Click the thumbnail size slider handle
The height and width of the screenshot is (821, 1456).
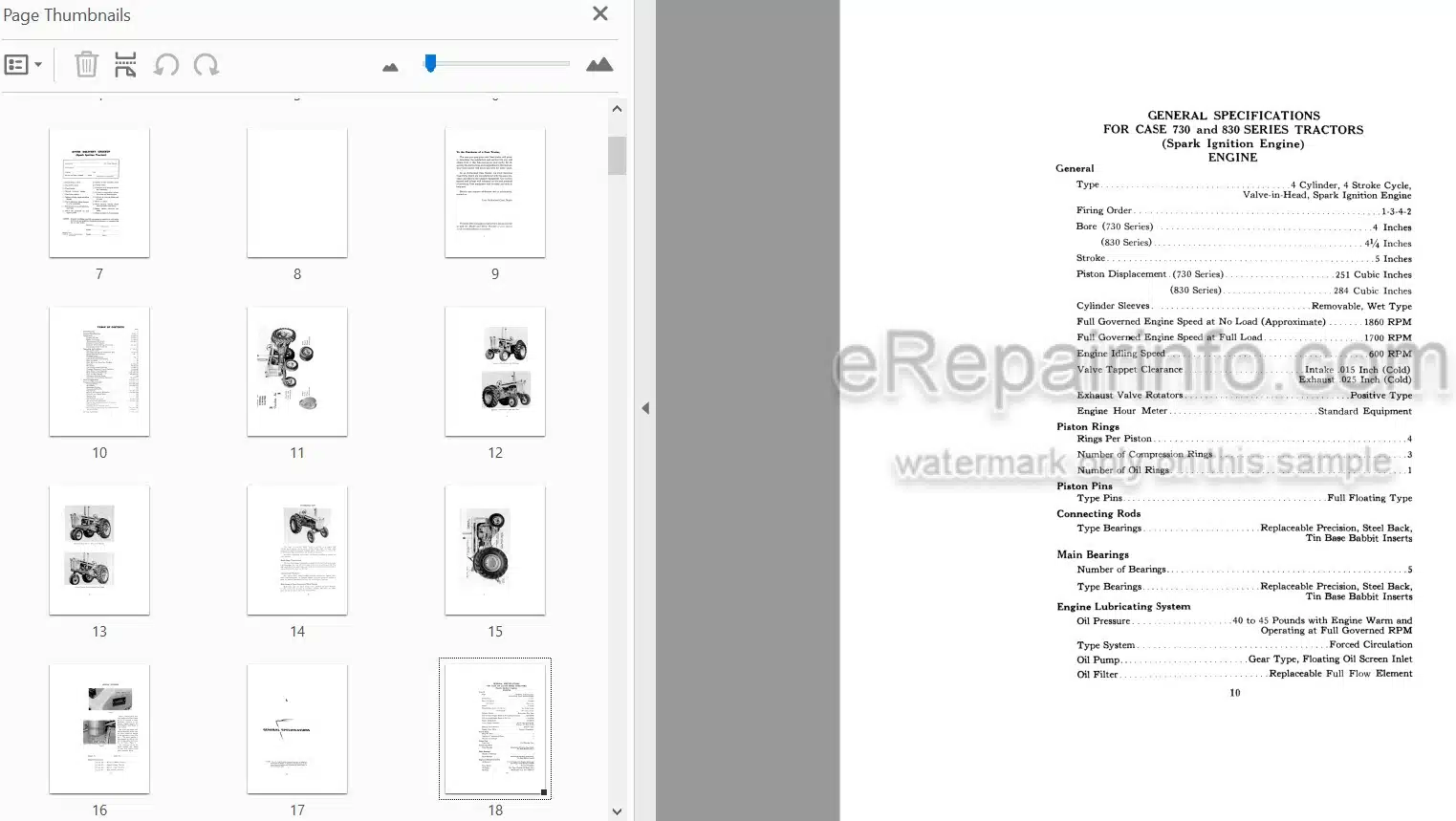pyautogui.click(x=430, y=63)
